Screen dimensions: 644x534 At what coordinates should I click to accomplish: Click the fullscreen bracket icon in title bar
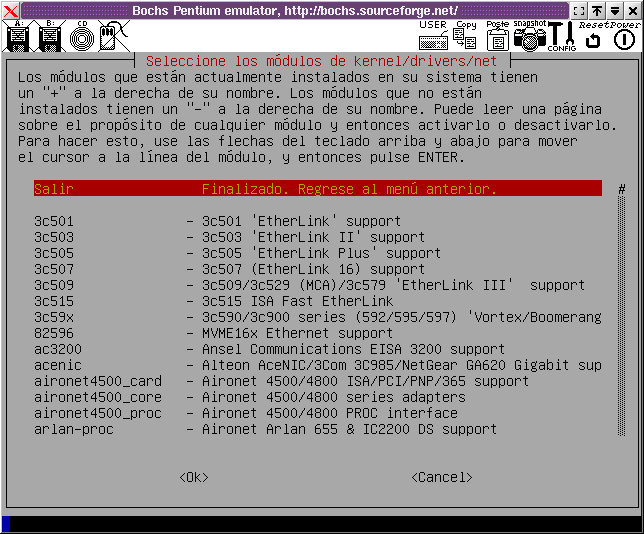pos(579,11)
